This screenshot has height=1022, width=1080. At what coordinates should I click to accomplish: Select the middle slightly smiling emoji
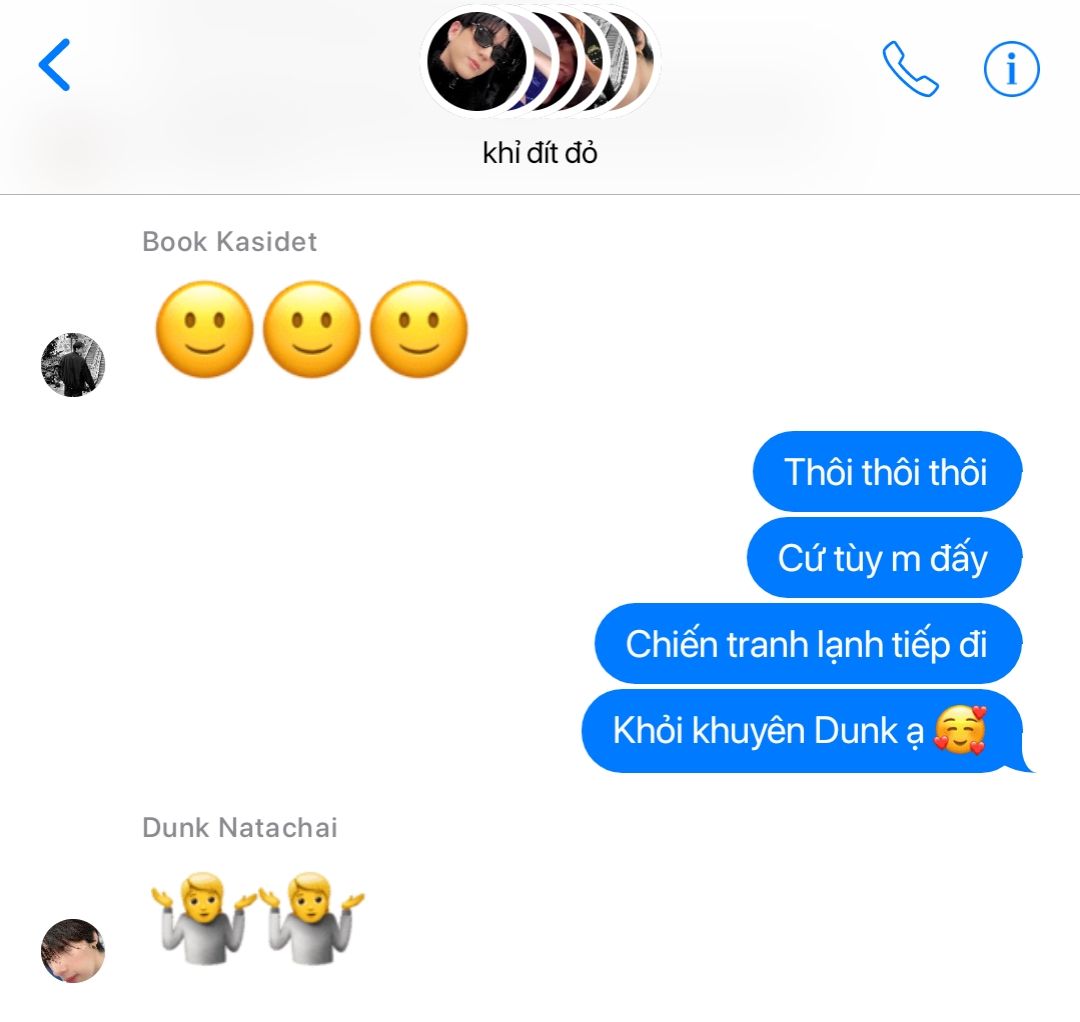[x=311, y=329]
